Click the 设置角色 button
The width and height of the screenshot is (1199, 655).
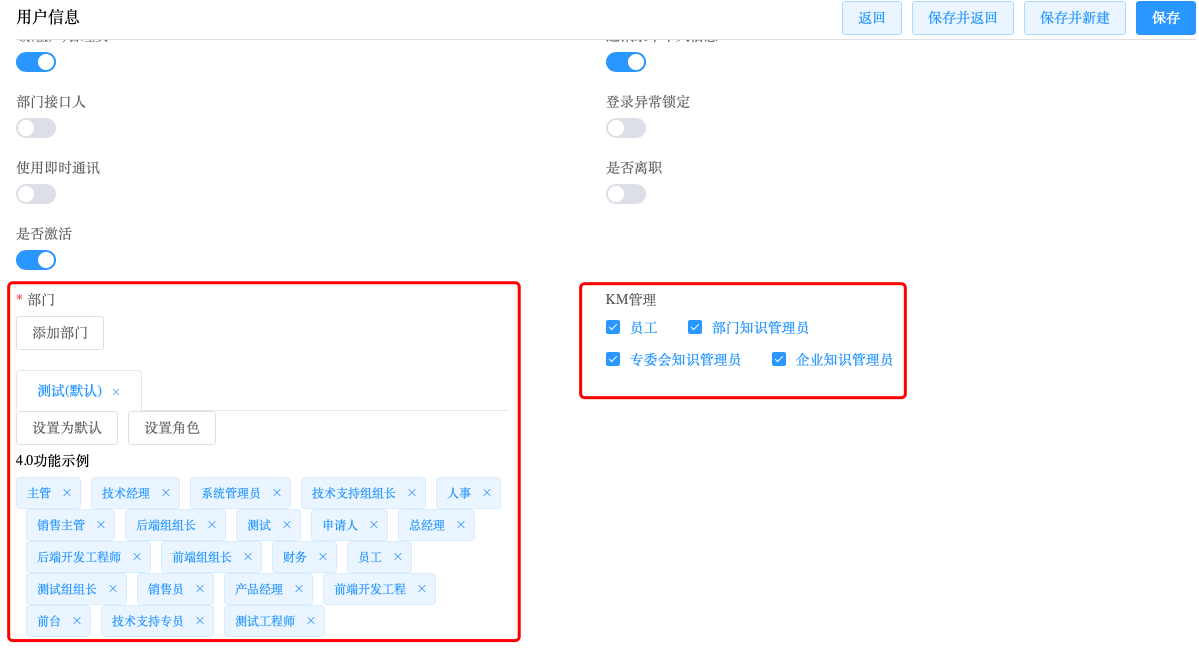click(172, 428)
